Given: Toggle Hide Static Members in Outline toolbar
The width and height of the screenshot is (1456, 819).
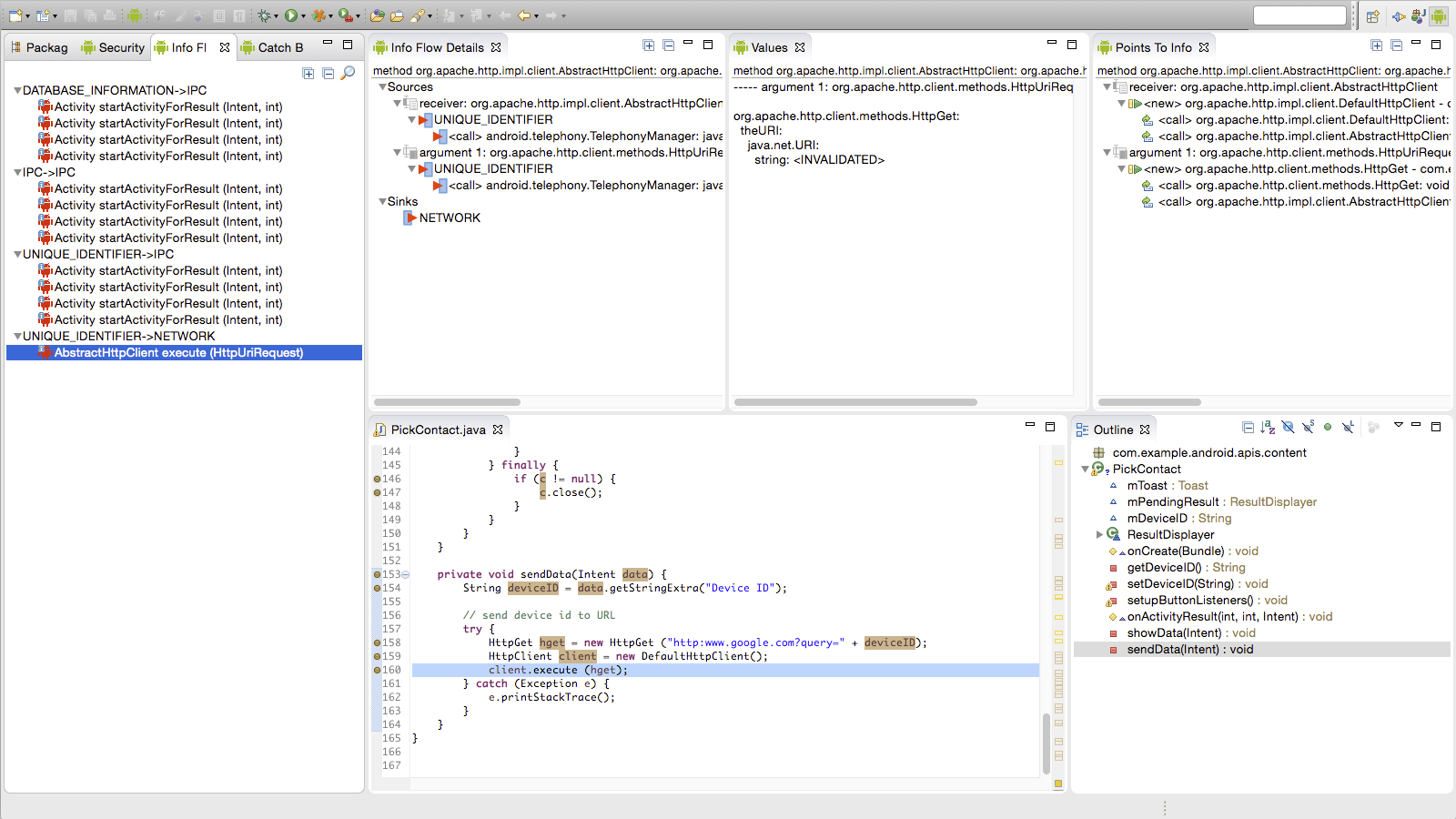Looking at the screenshot, I should [x=1308, y=428].
